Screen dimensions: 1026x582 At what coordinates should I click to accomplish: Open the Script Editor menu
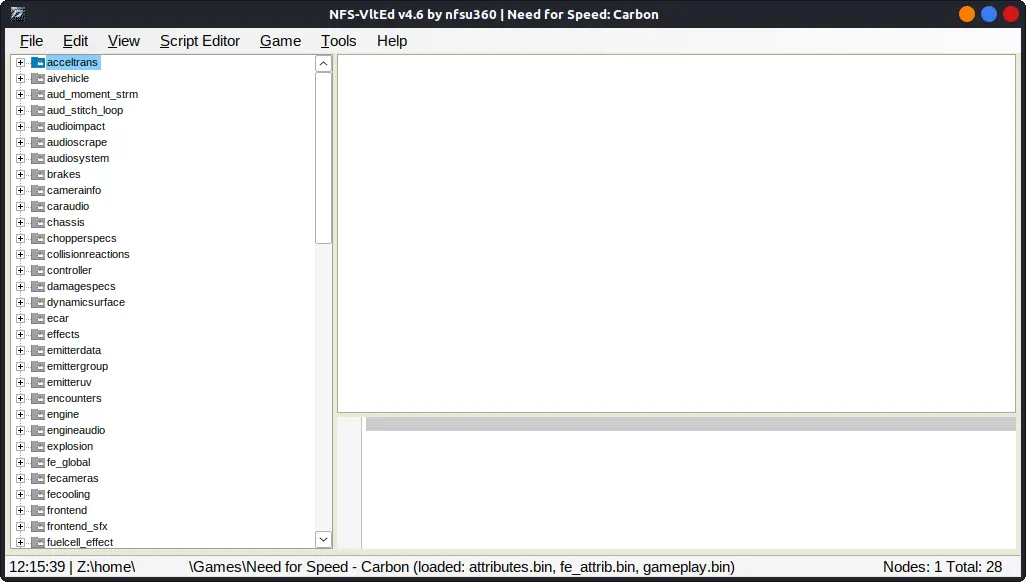pyautogui.click(x=200, y=41)
